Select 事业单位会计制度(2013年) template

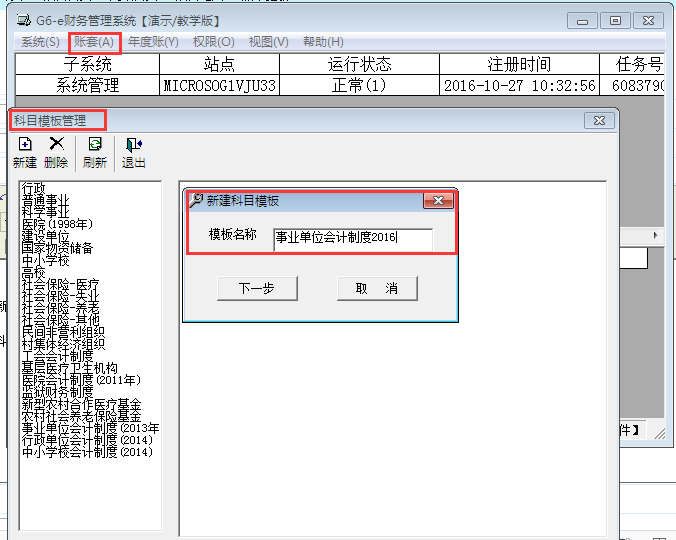click(x=90, y=428)
